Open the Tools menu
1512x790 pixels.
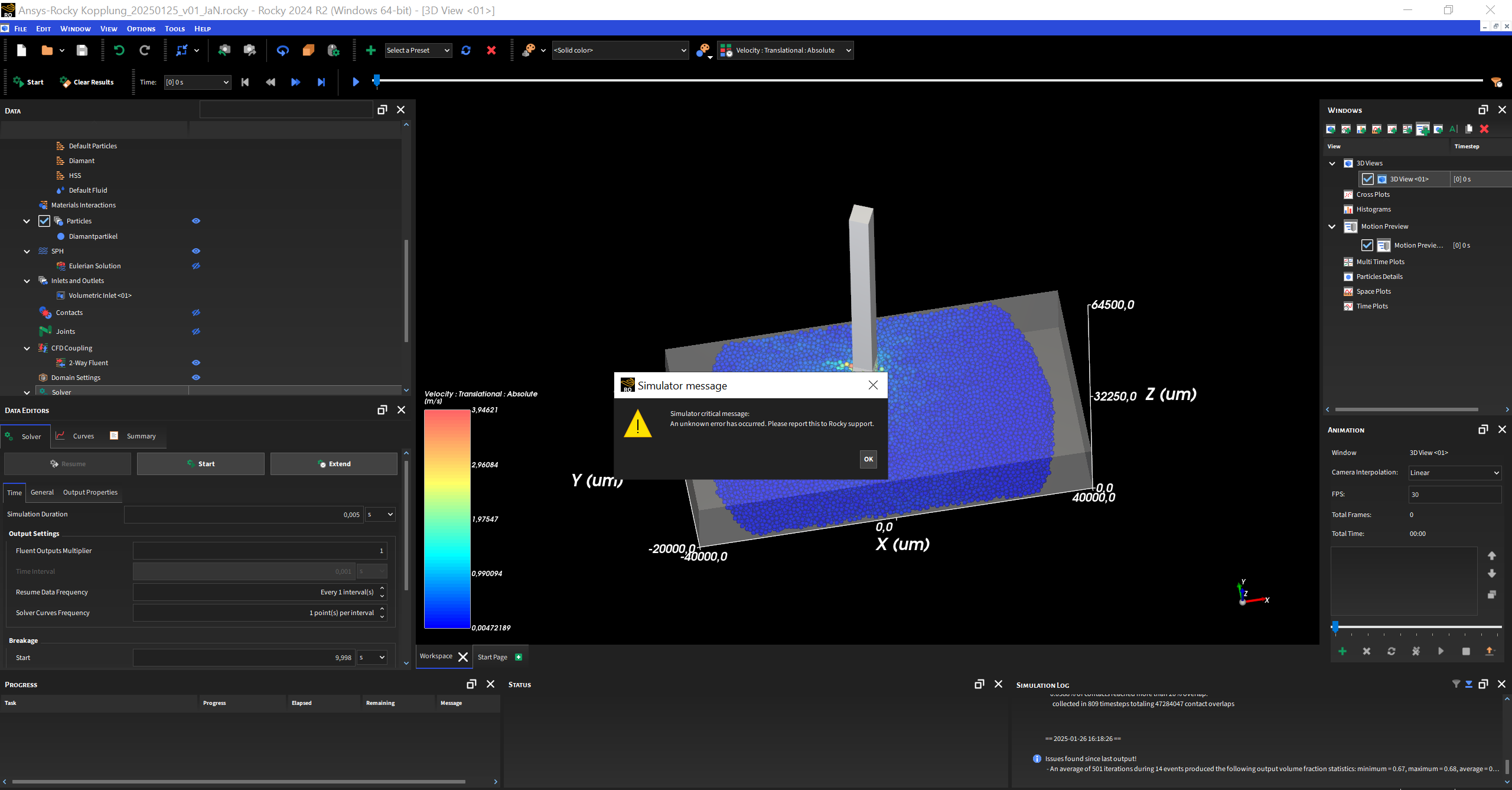tap(175, 28)
